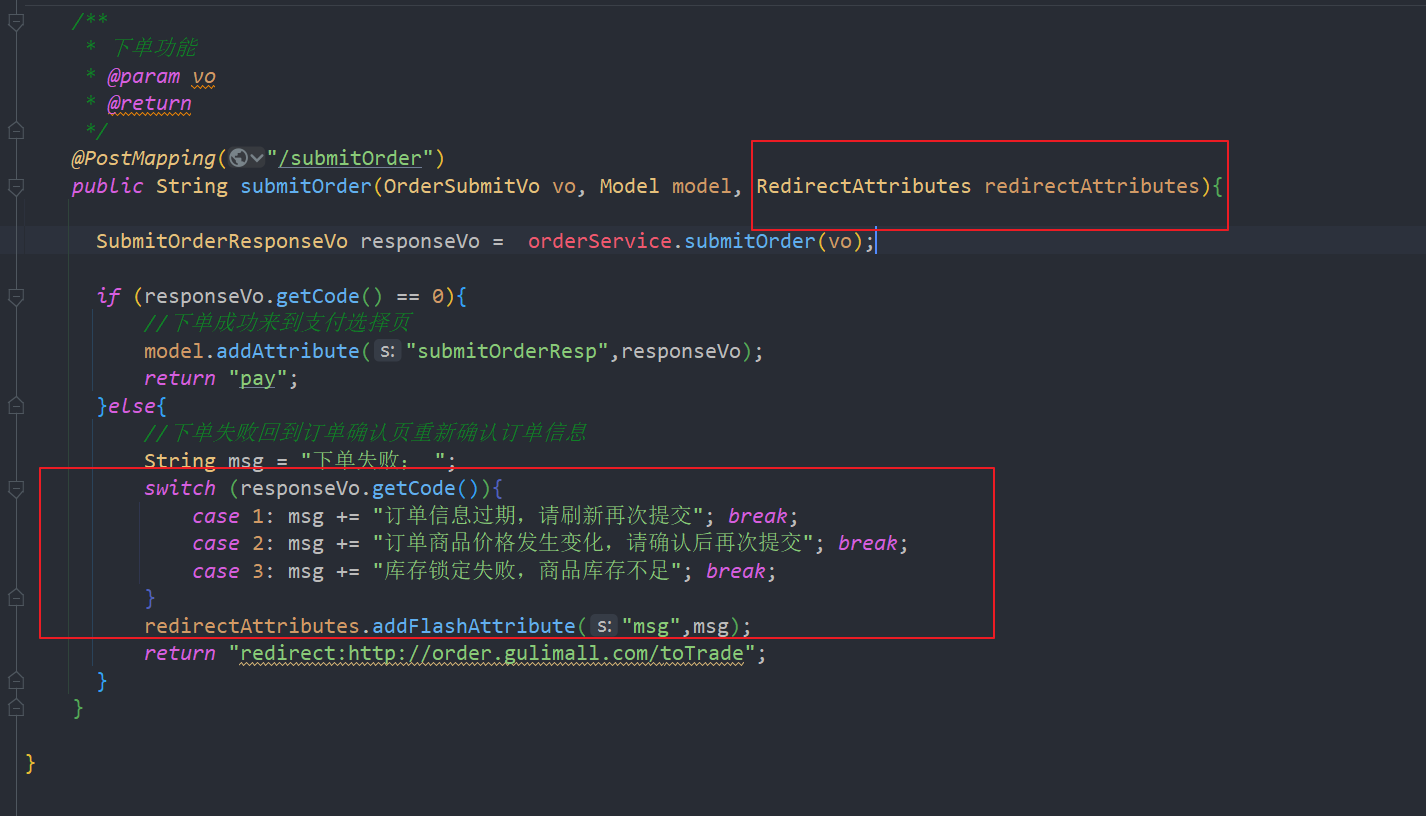
Task: Click the fold end marker at method closing brace
Action: (x=16, y=708)
